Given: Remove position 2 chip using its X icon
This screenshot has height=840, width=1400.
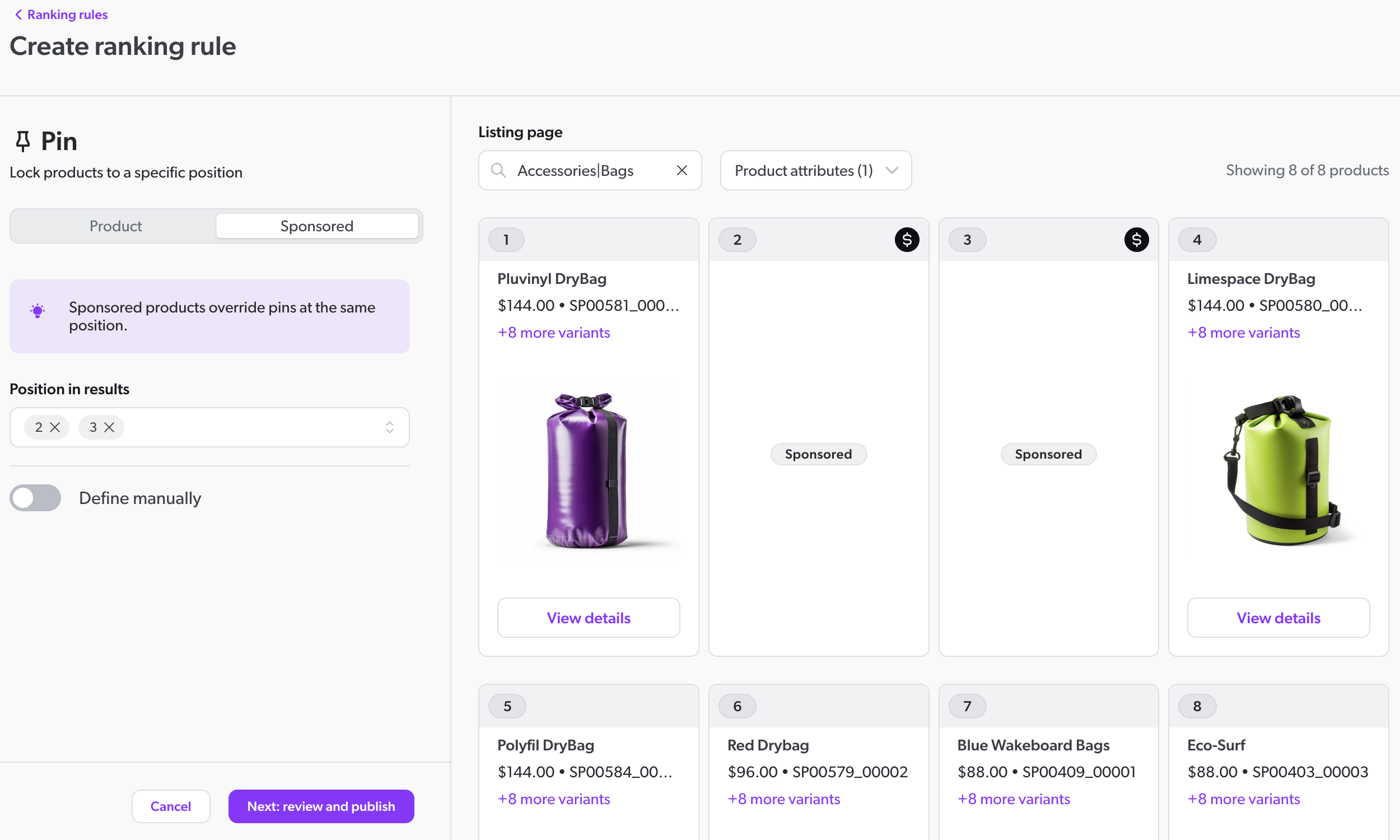Looking at the screenshot, I should [56, 427].
